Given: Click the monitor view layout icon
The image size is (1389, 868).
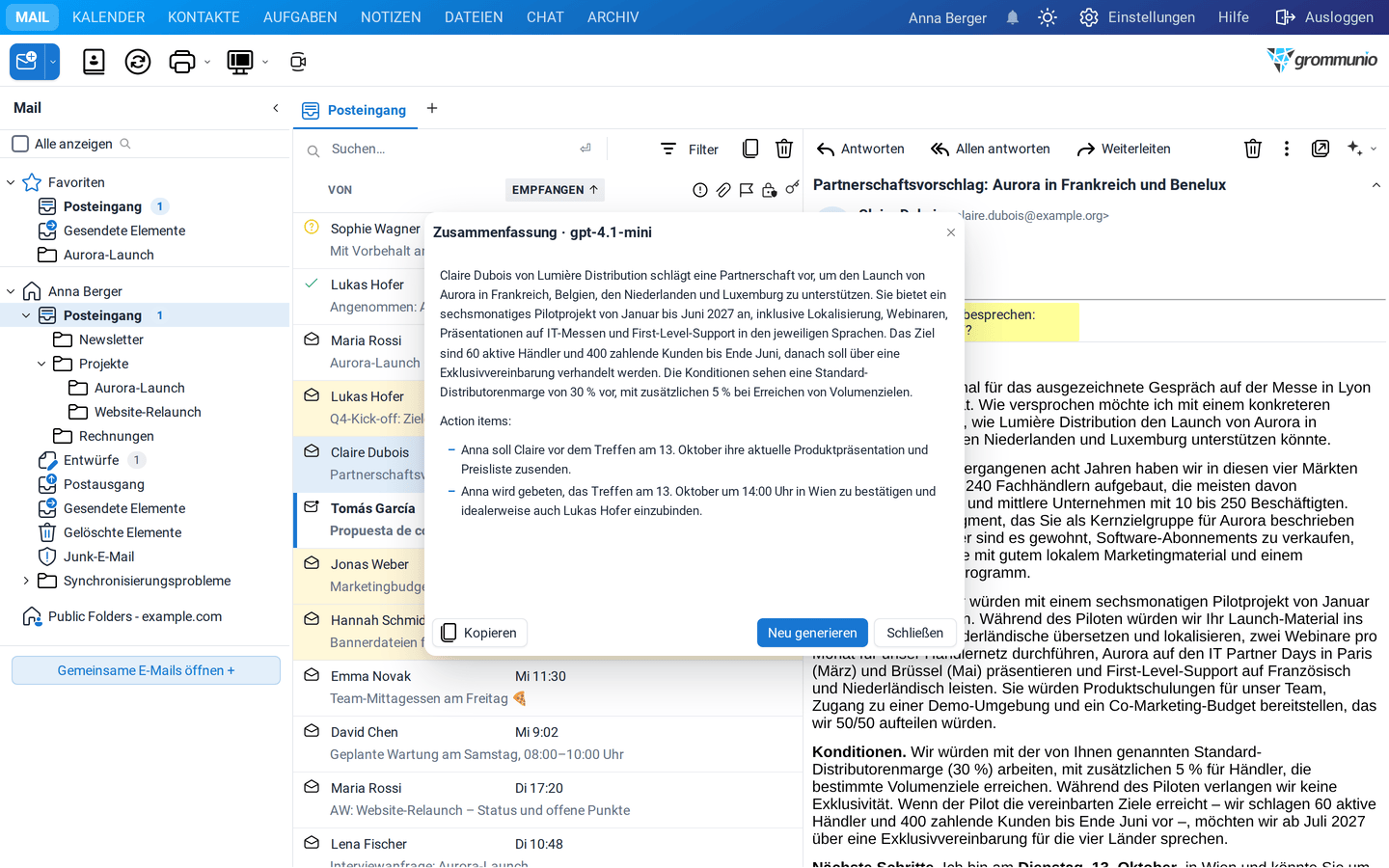Looking at the screenshot, I should (239, 62).
